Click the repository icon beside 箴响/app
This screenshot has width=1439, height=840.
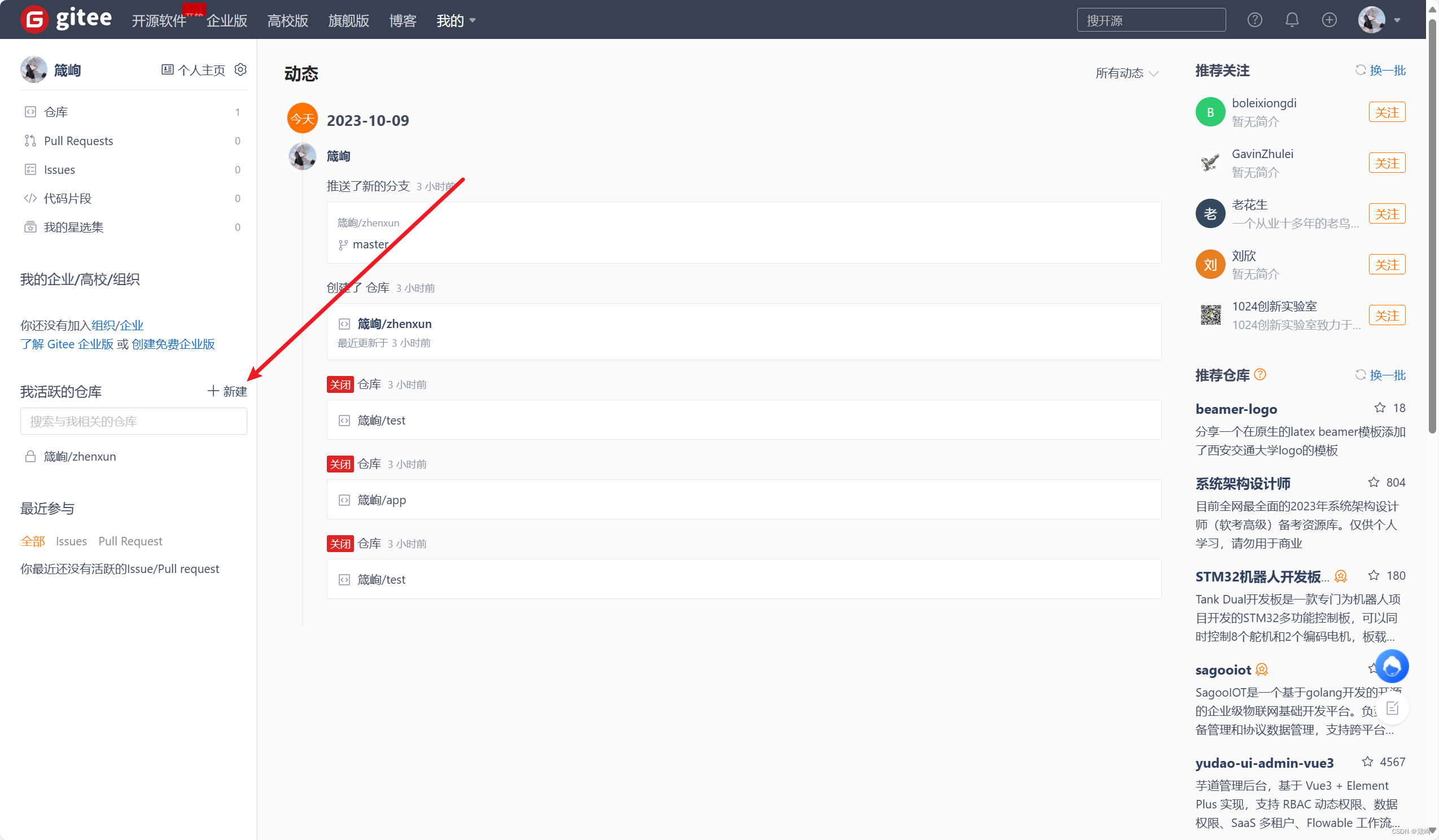(x=344, y=500)
